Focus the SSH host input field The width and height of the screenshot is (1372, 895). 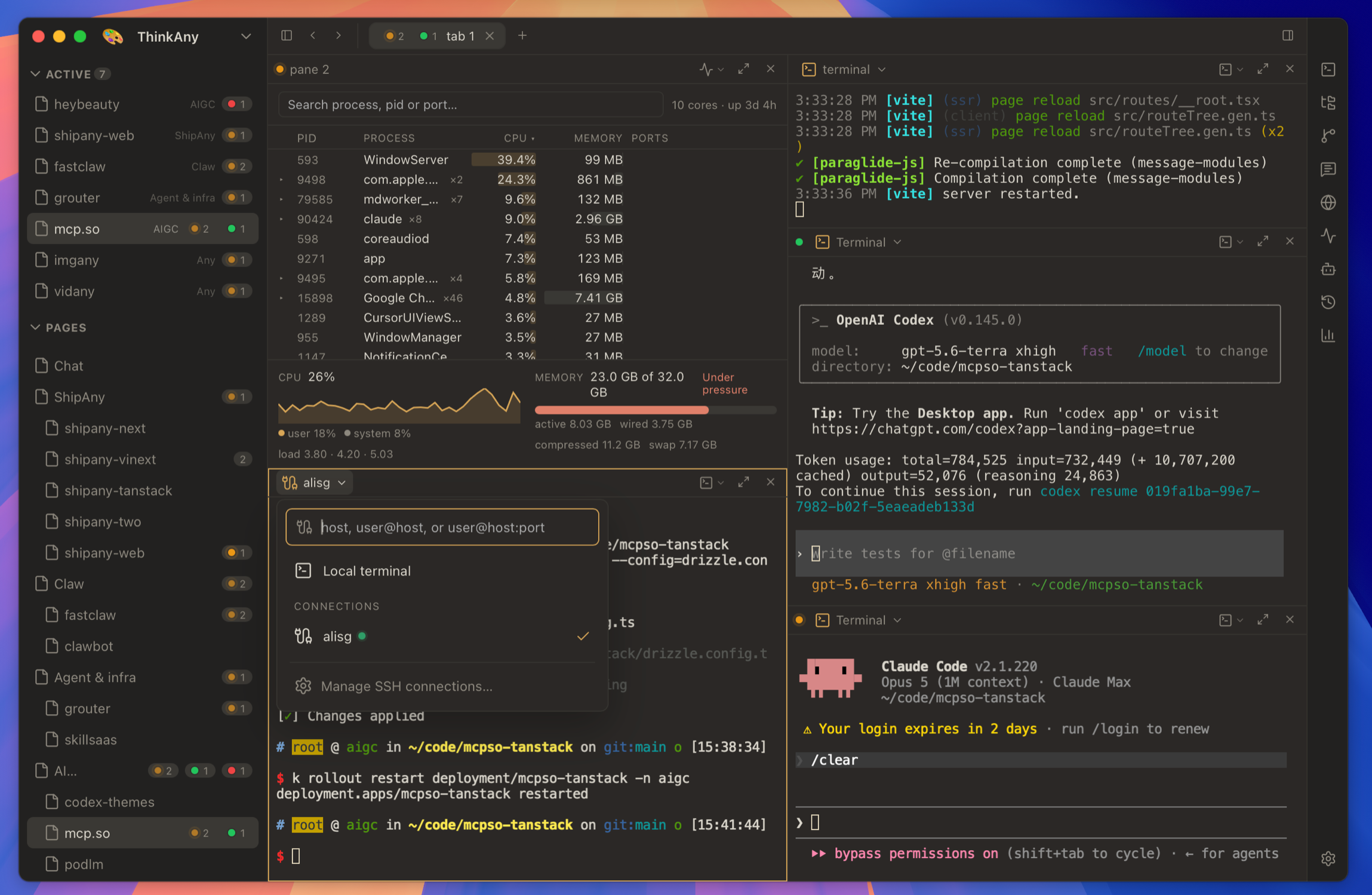(442, 527)
